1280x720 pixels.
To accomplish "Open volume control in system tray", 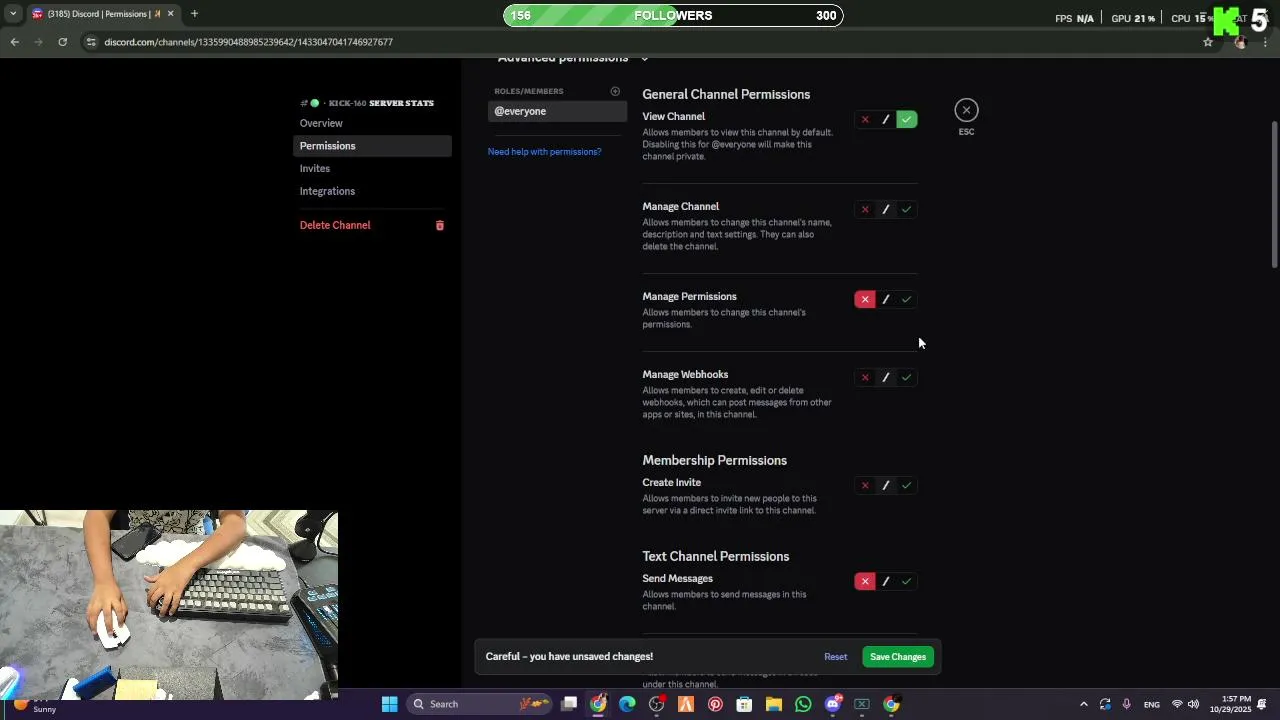I will (1193, 704).
